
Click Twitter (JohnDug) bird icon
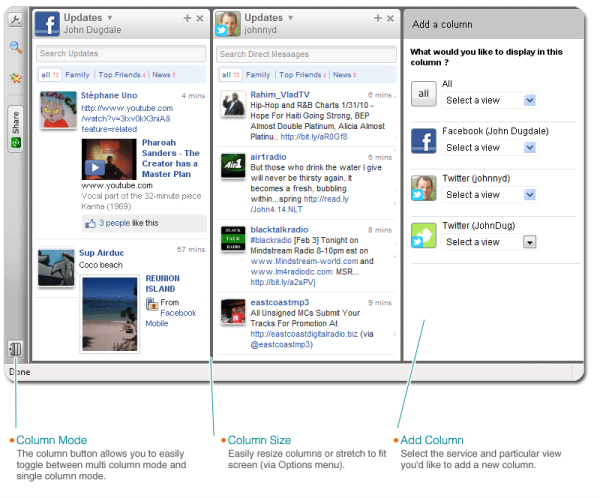(424, 235)
